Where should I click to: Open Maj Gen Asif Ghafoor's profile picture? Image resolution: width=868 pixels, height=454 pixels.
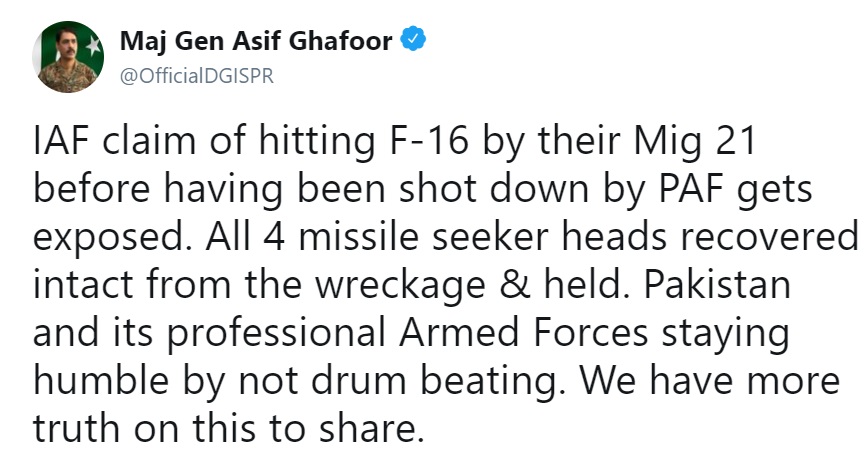pyautogui.click(x=68, y=57)
